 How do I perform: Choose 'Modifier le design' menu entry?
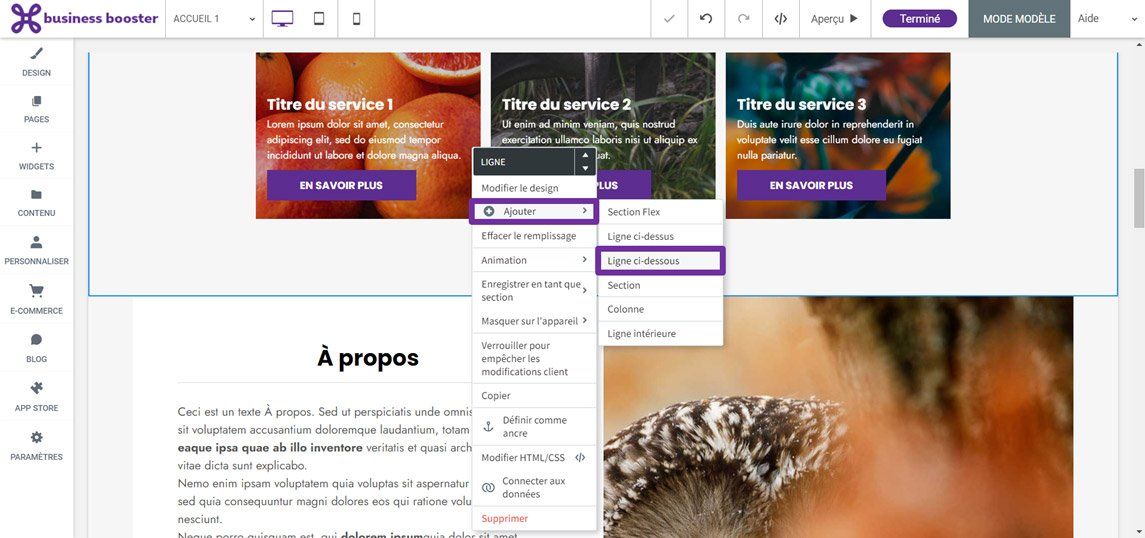(x=534, y=188)
